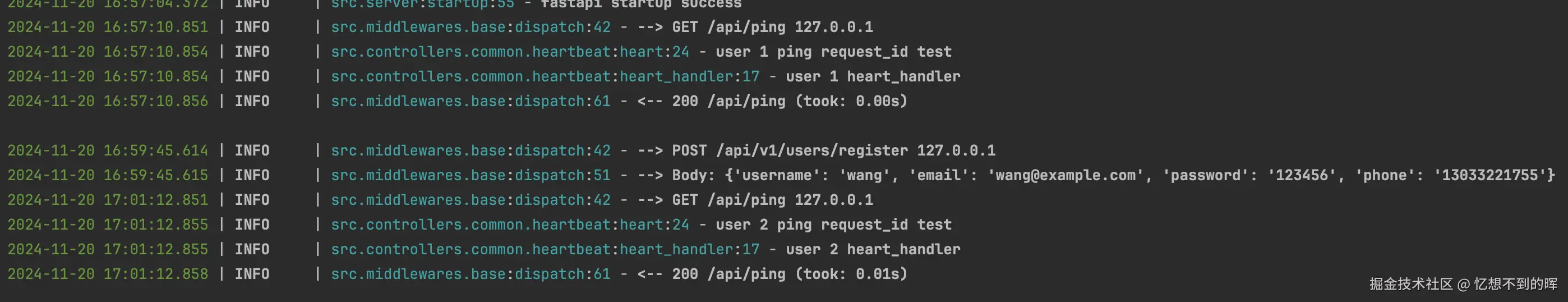Click the 掘金技术社区 watermark text
This screenshot has width=1568, height=302.
[x=1410, y=285]
